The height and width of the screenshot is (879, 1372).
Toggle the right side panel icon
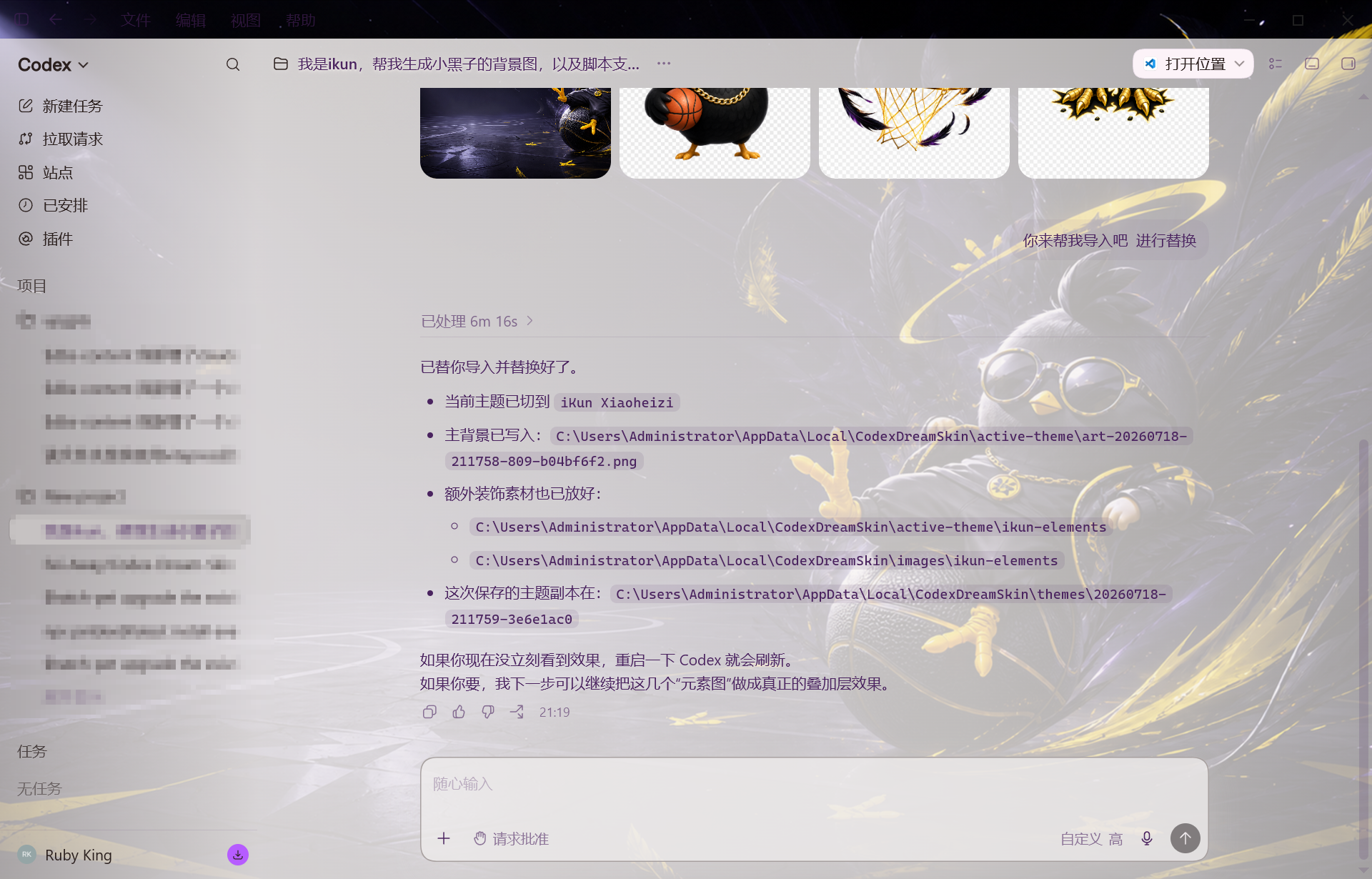pos(1348,64)
